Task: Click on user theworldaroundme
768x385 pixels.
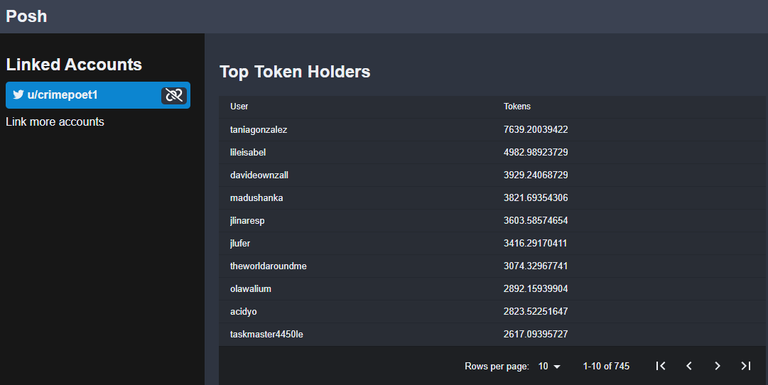Action: (x=268, y=266)
